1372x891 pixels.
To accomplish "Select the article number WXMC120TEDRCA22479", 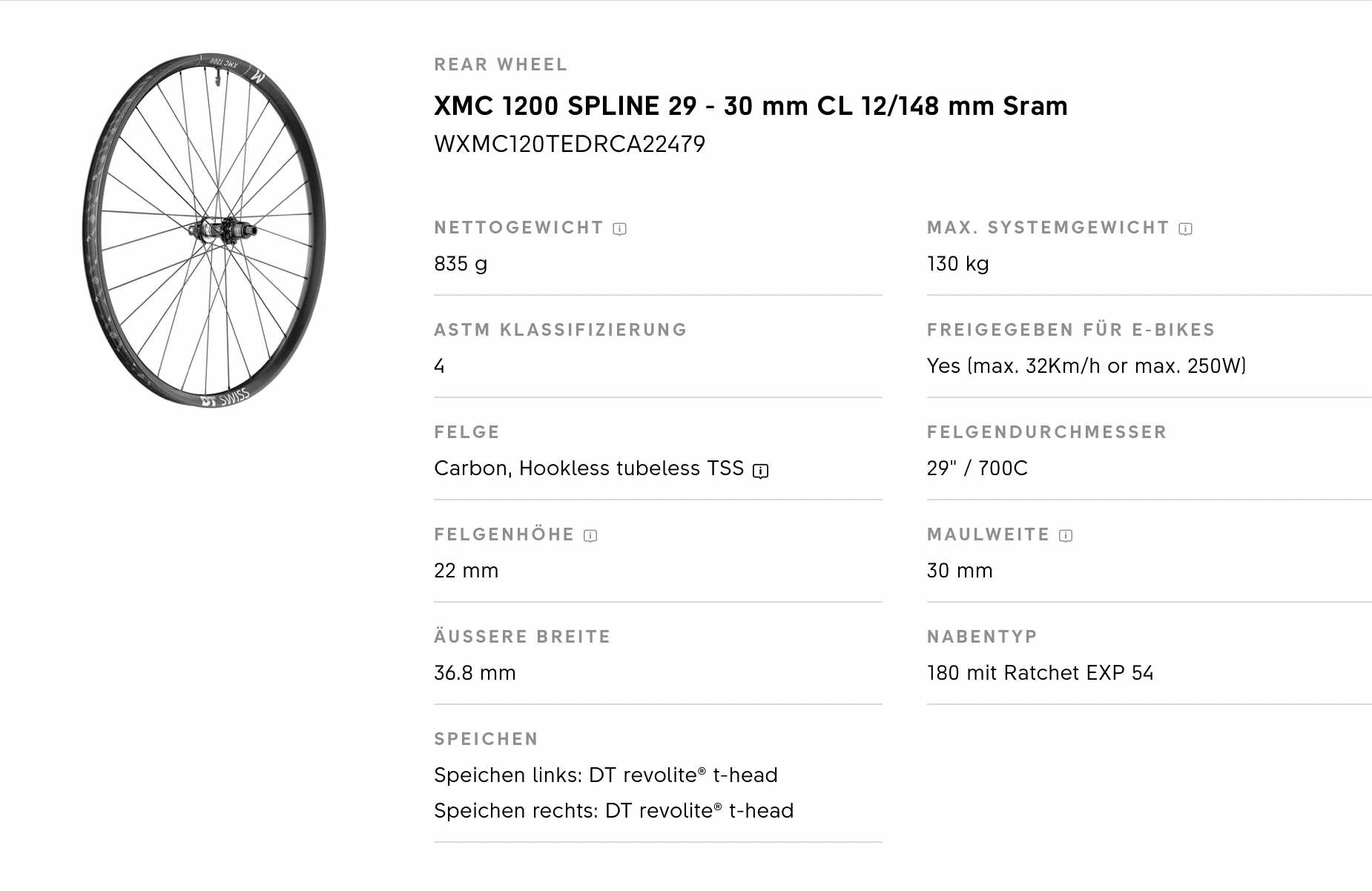I will (x=569, y=144).
